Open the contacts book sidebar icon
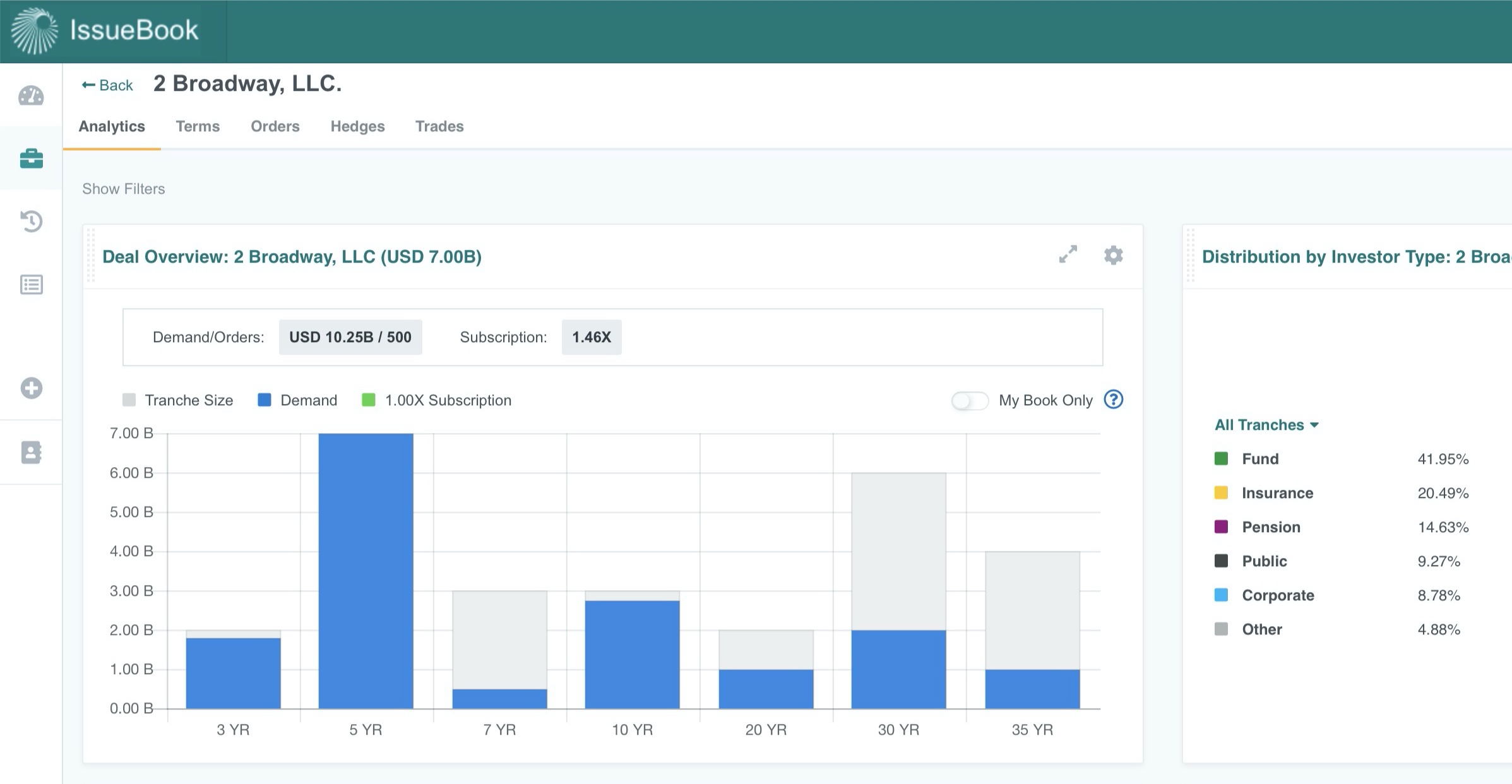The height and width of the screenshot is (784, 1512). coord(31,452)
